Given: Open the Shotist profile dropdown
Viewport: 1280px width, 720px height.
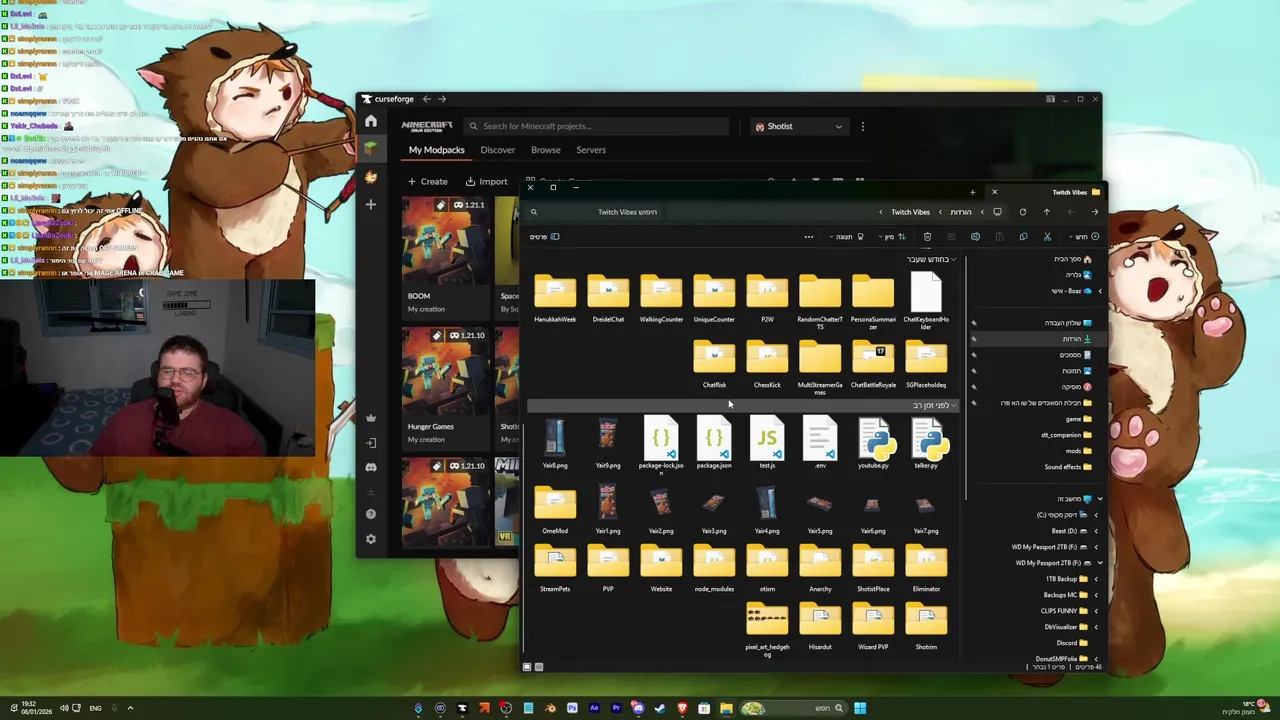Looking at the screenshot, I should 799,126.
